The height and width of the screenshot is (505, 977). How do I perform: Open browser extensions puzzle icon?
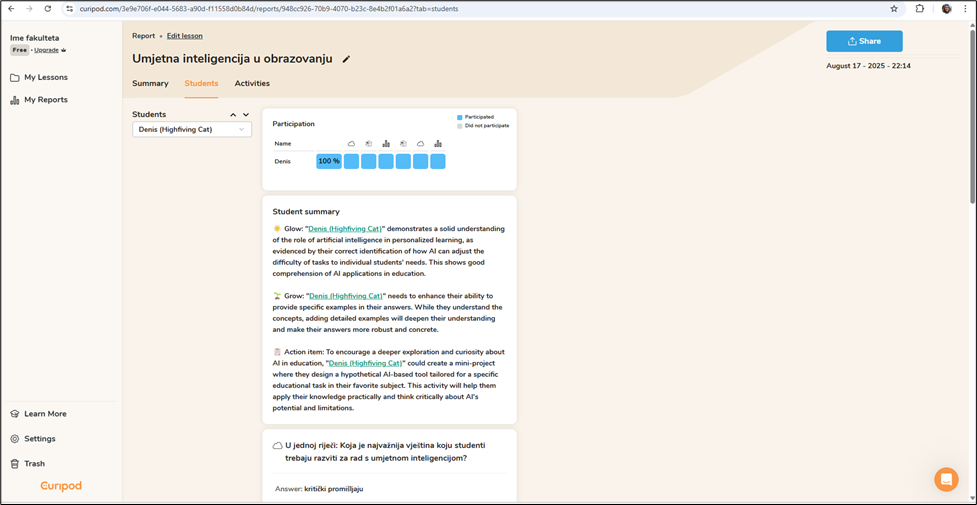920,9
